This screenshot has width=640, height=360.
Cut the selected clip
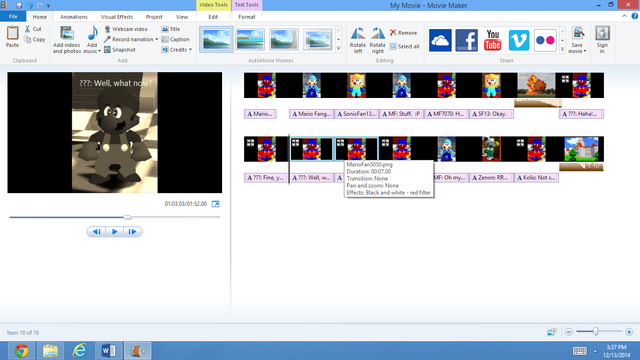[x=33, y=29]
